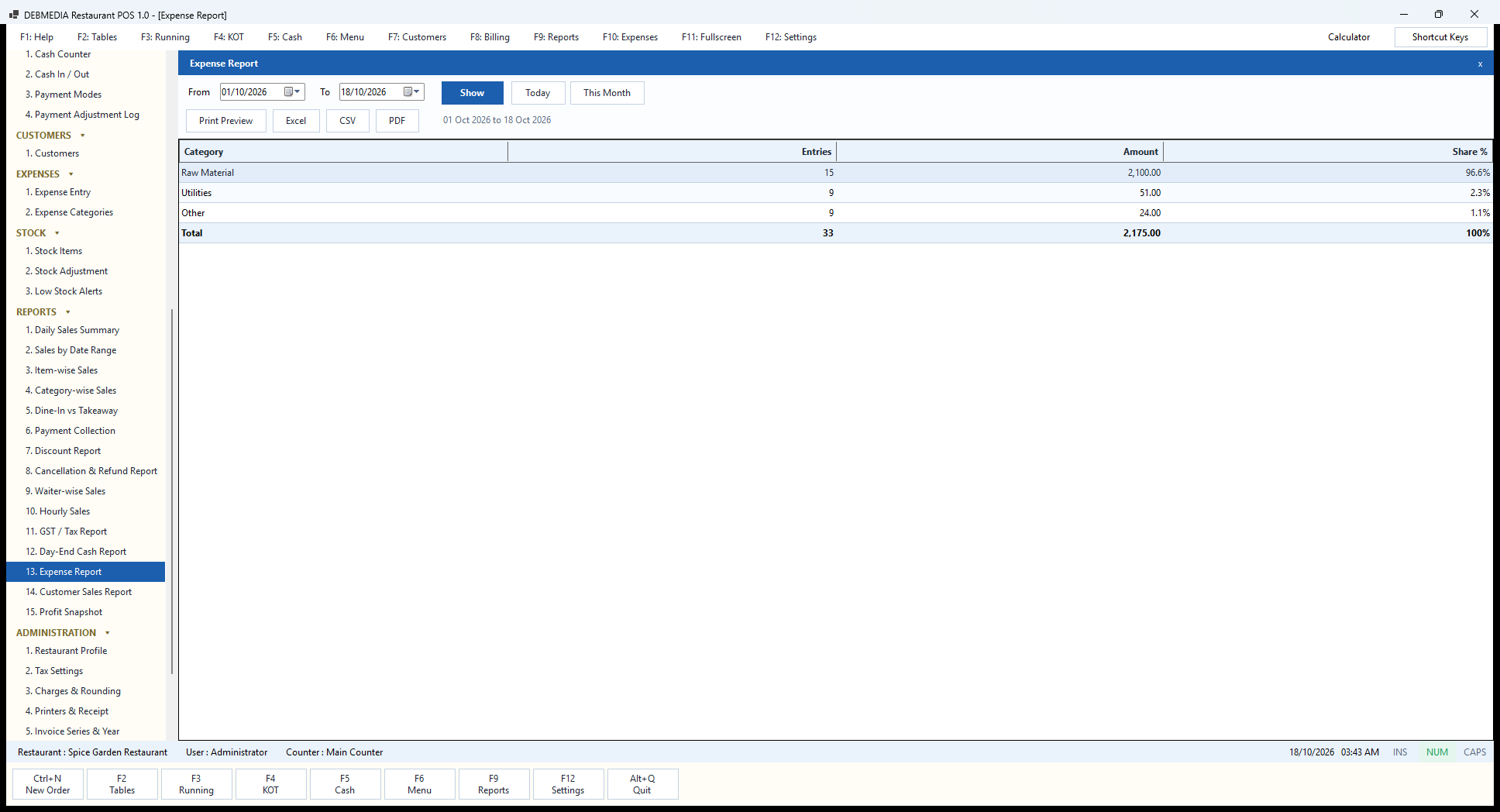1500x812 pixels.
Task: Open the Calculator
Action: tap(1349, 37)
